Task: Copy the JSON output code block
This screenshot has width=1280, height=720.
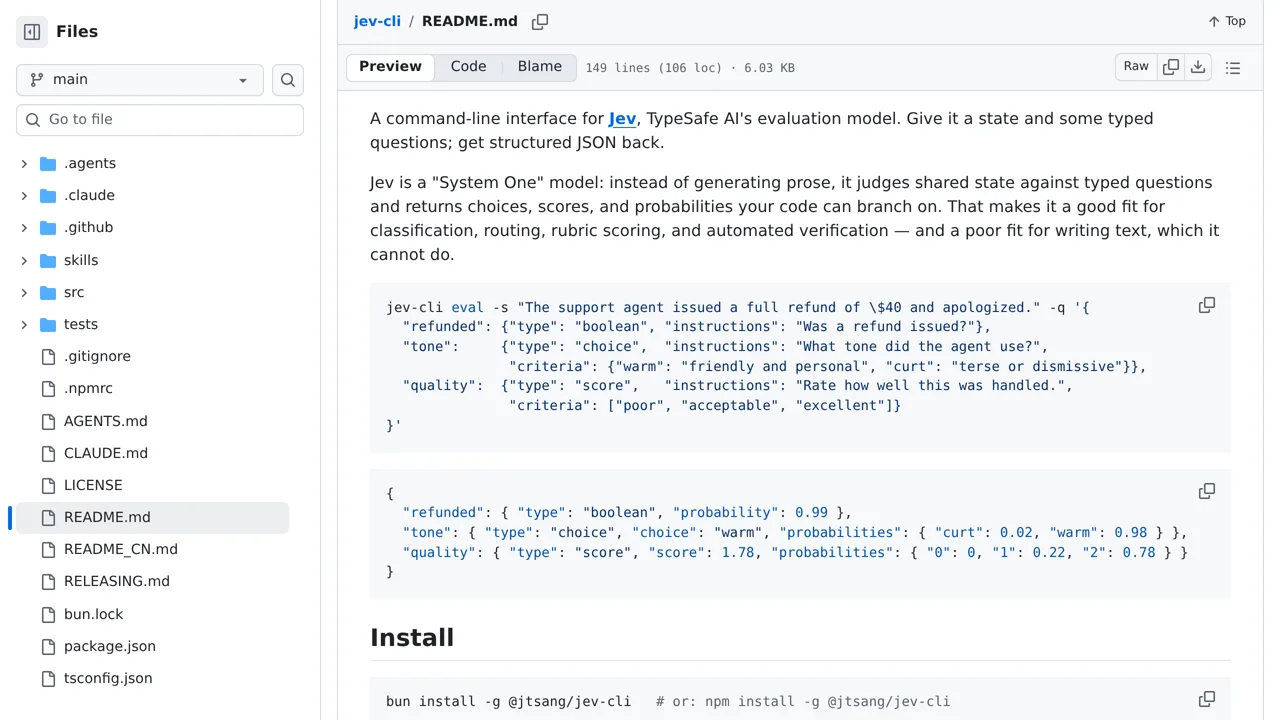Action: [1207, 491]
